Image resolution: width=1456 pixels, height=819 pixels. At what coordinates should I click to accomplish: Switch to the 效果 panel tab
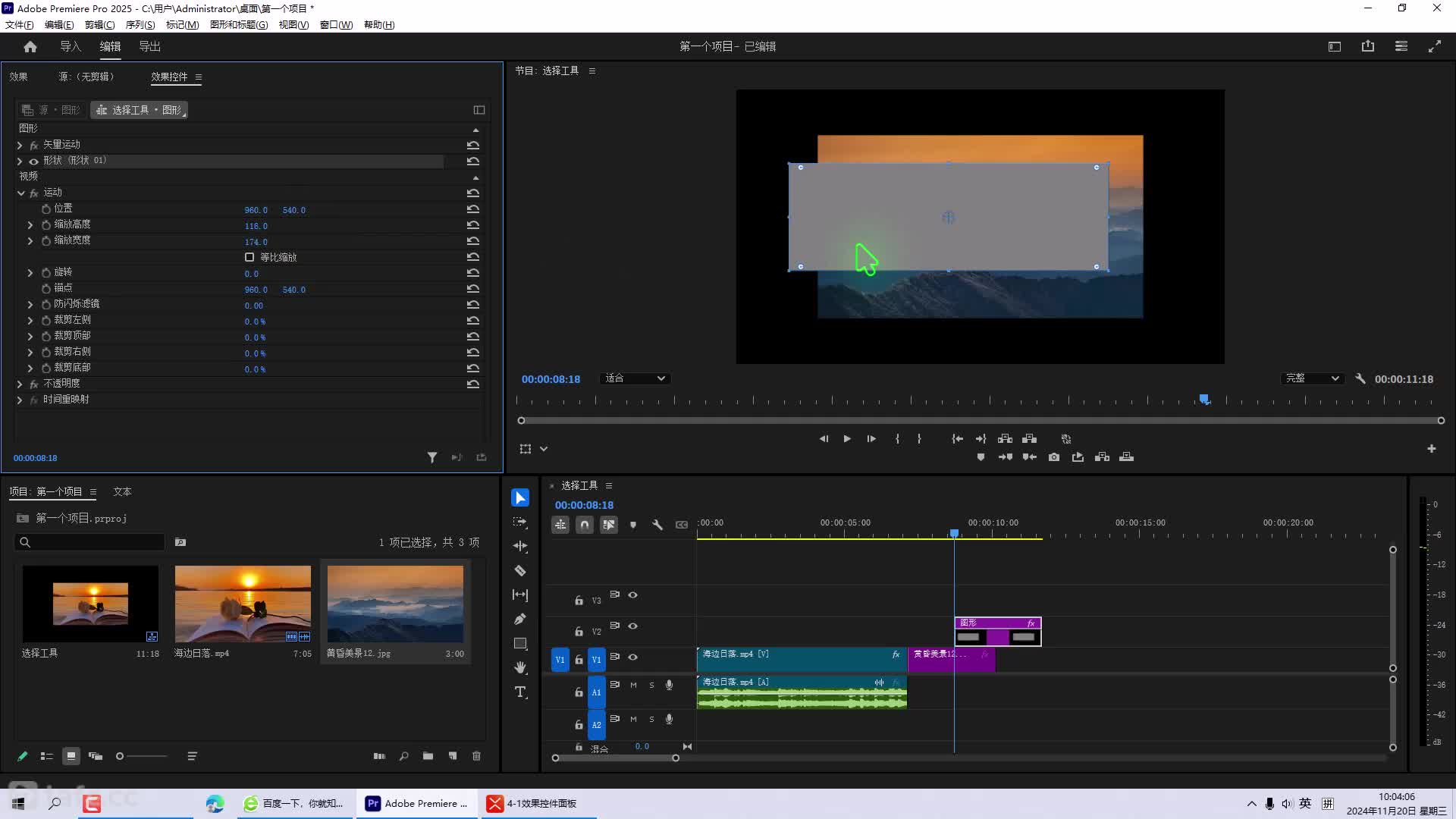tap(19, 77)
